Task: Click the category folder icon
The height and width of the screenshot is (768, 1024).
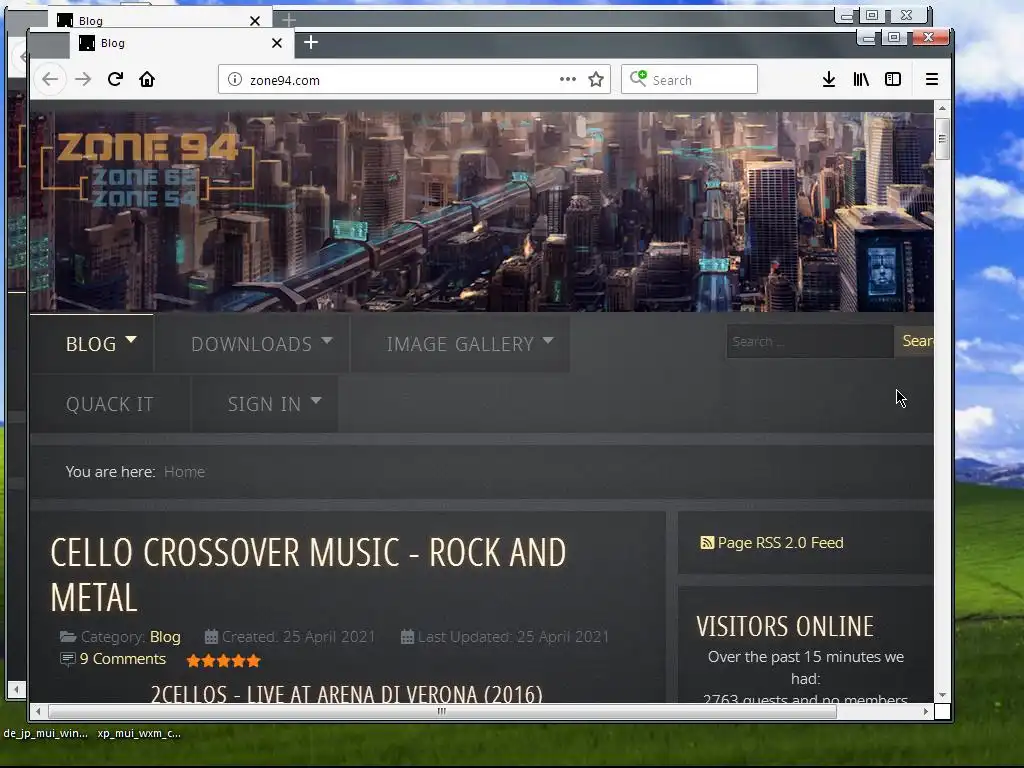Action: coord(68,637)
